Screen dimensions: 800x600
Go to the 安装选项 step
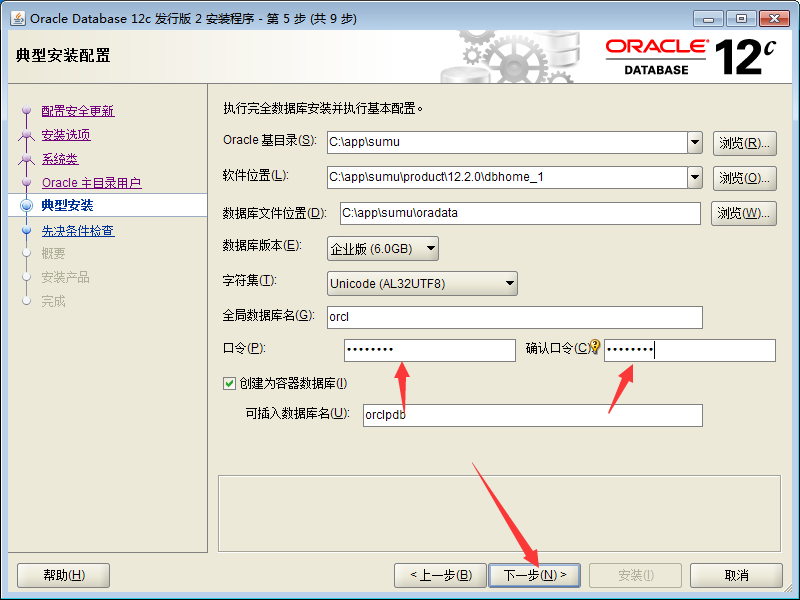tap(66, 135)
